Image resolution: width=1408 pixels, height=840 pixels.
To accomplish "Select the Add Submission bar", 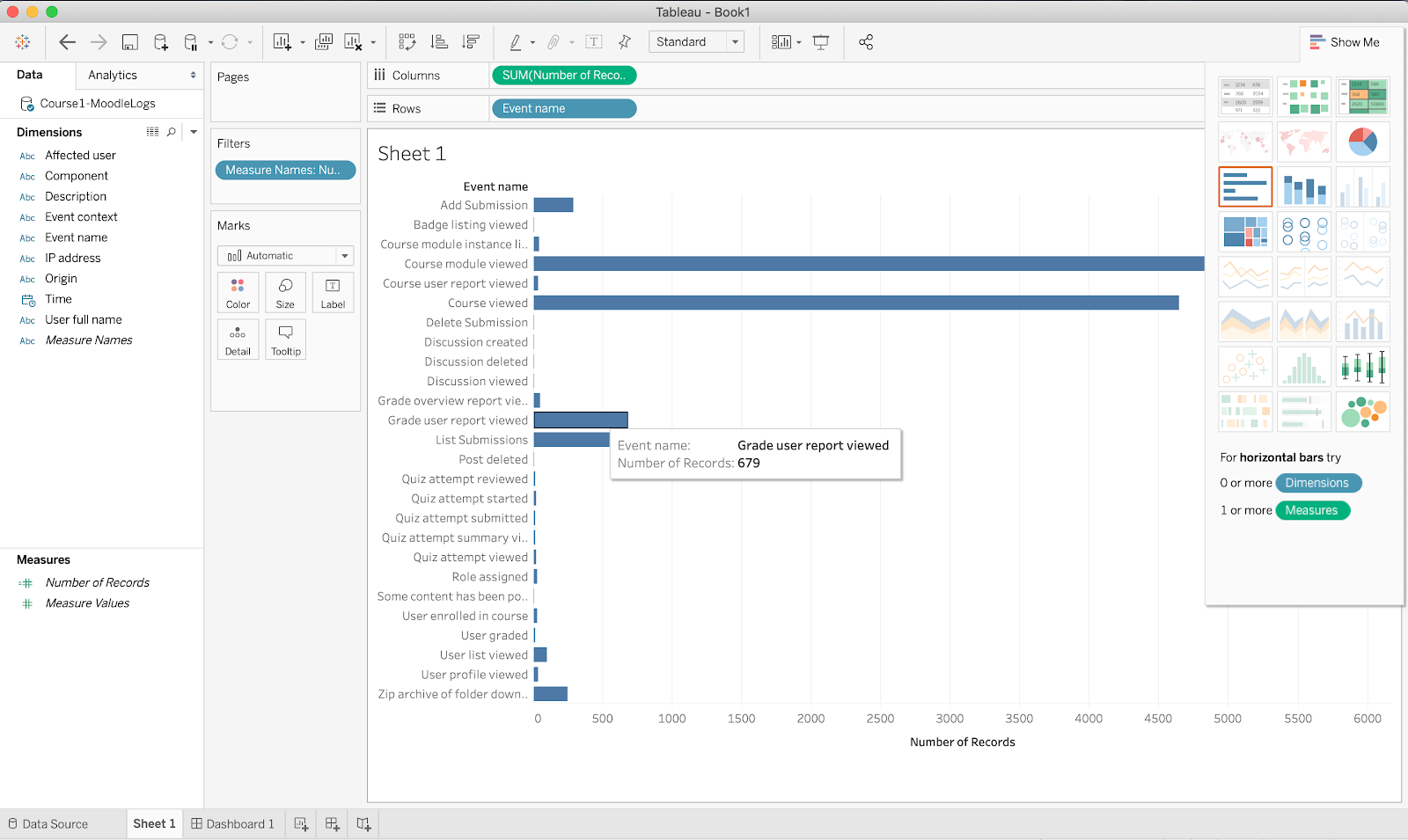I will 554,205.
